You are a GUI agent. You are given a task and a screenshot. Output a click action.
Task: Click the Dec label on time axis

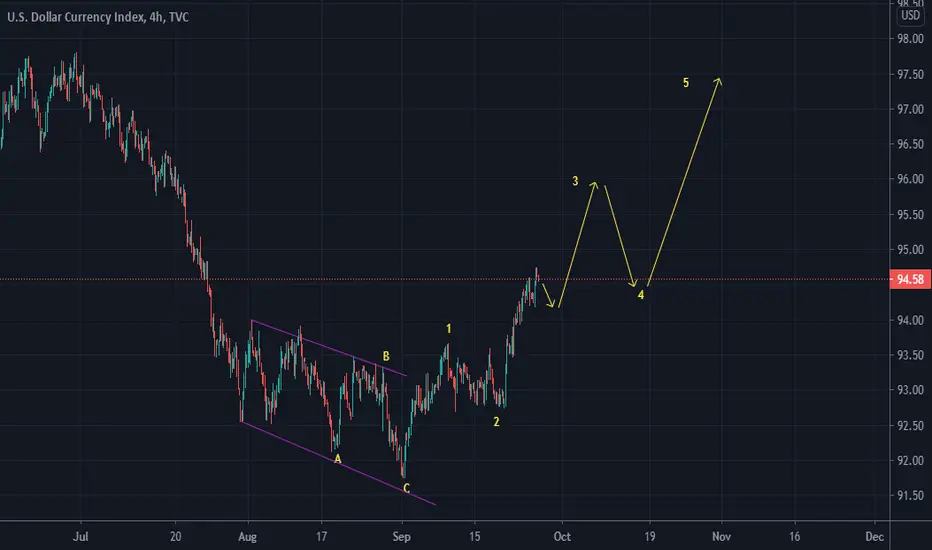pos(874,536)
